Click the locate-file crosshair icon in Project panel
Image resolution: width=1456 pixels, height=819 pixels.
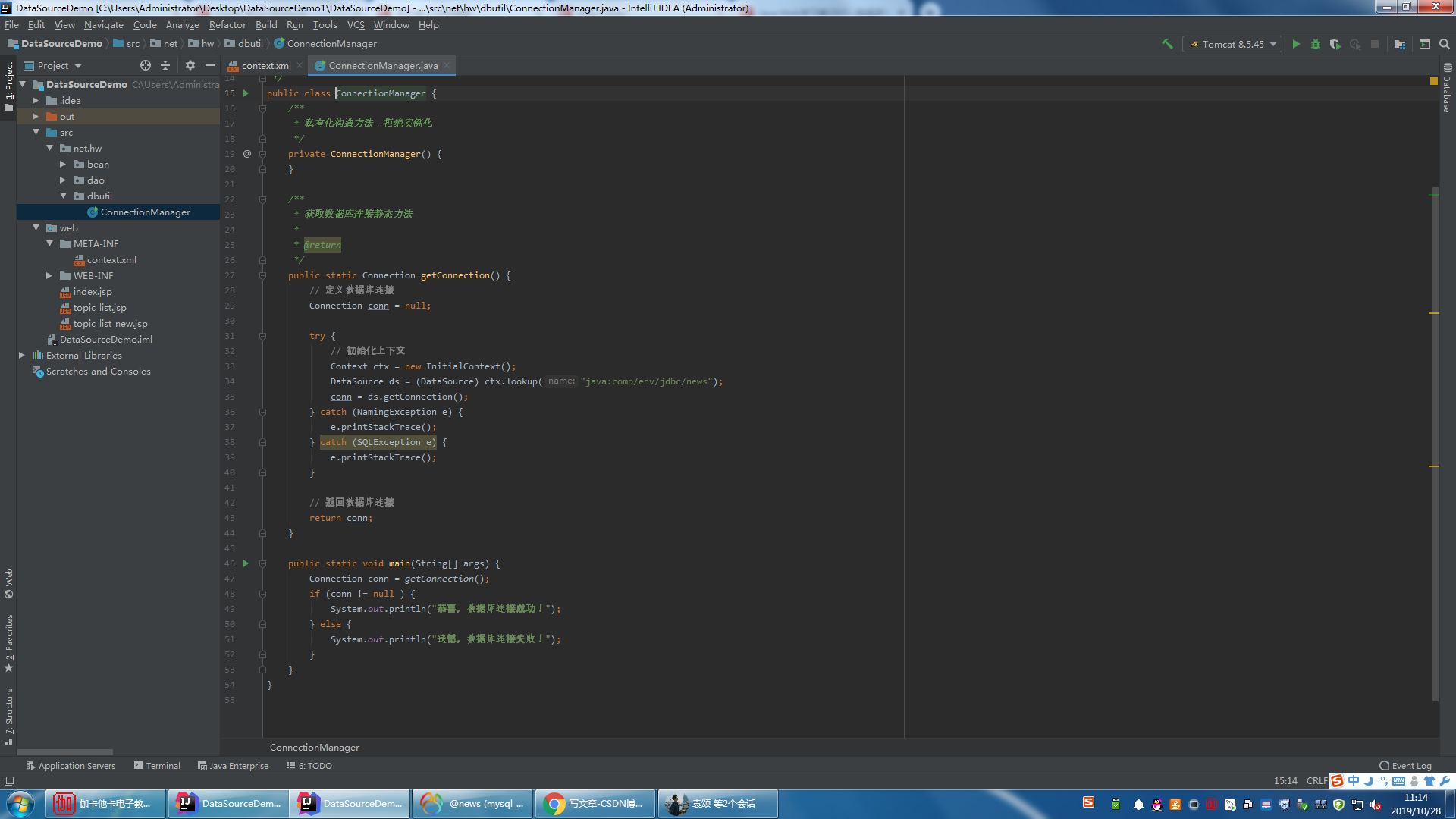click(x=146, y=65)
